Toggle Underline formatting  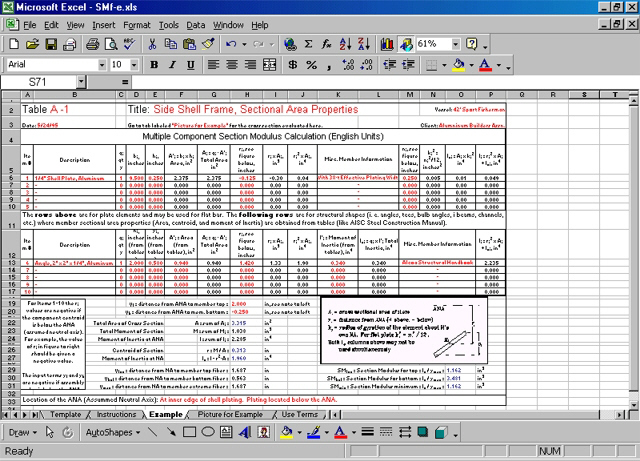pyautogui.click(x=191, y=65)
